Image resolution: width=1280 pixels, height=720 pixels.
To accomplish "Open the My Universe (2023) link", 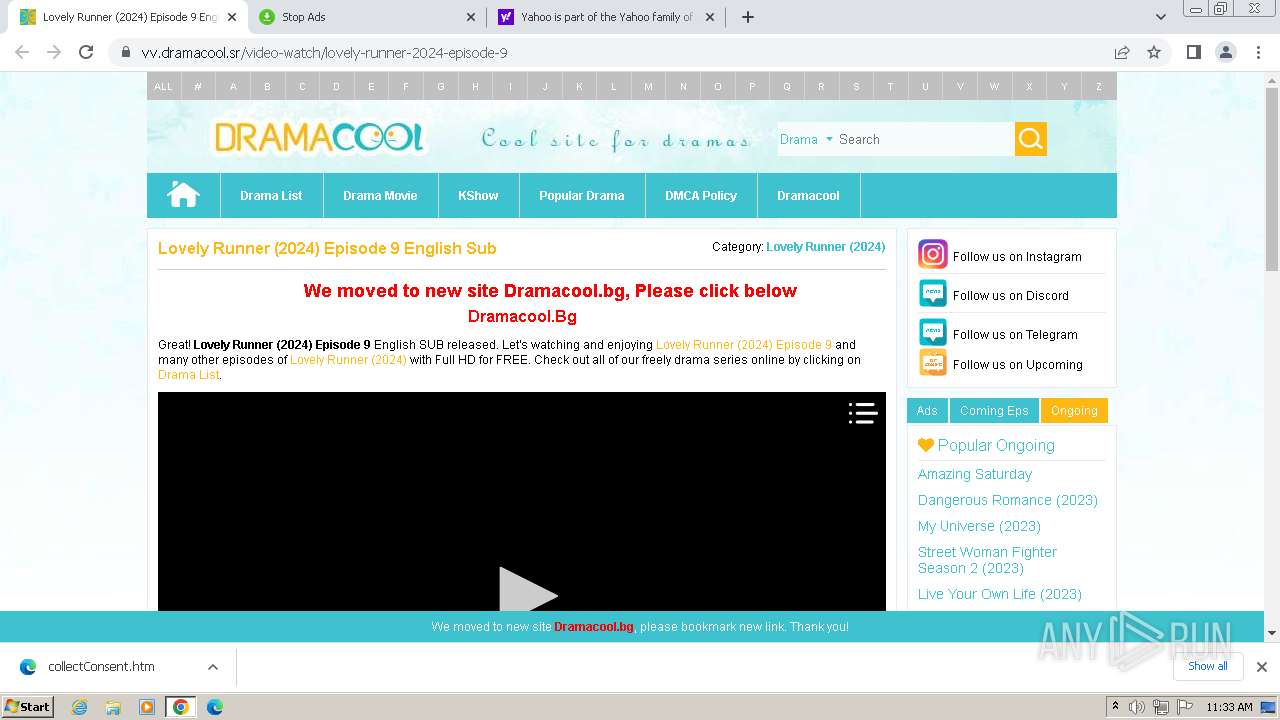I will (979, 526).
